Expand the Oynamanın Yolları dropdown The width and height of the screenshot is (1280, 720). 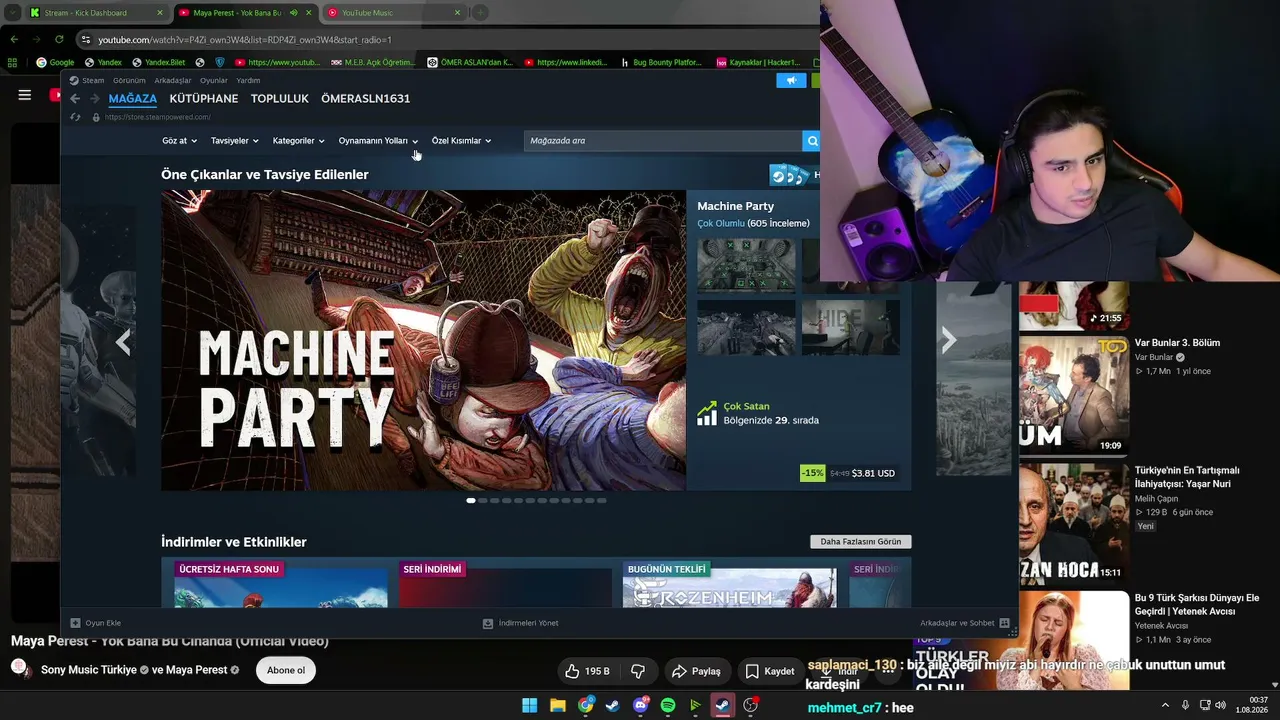coord(378,141)
